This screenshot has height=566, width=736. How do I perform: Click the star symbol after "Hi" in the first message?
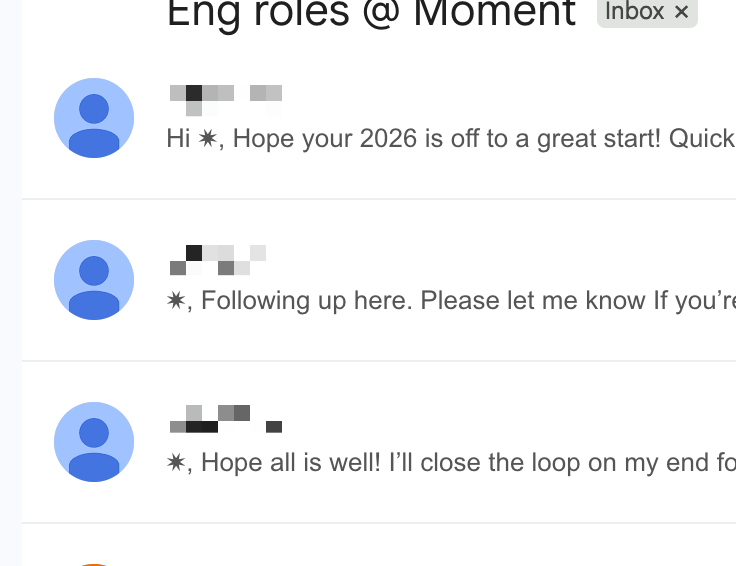pyautogui.click(x=207, y=139)
